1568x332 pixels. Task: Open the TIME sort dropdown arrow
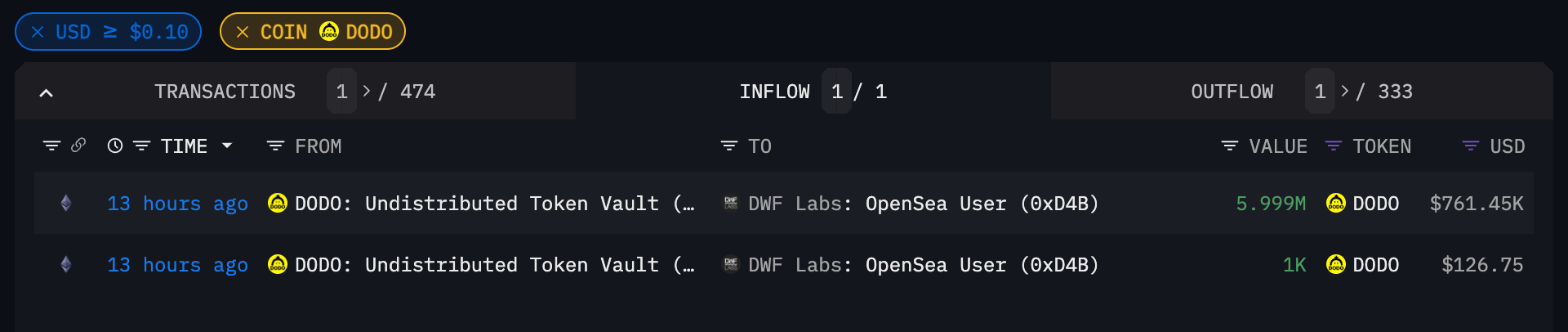[x=228, y=146]
